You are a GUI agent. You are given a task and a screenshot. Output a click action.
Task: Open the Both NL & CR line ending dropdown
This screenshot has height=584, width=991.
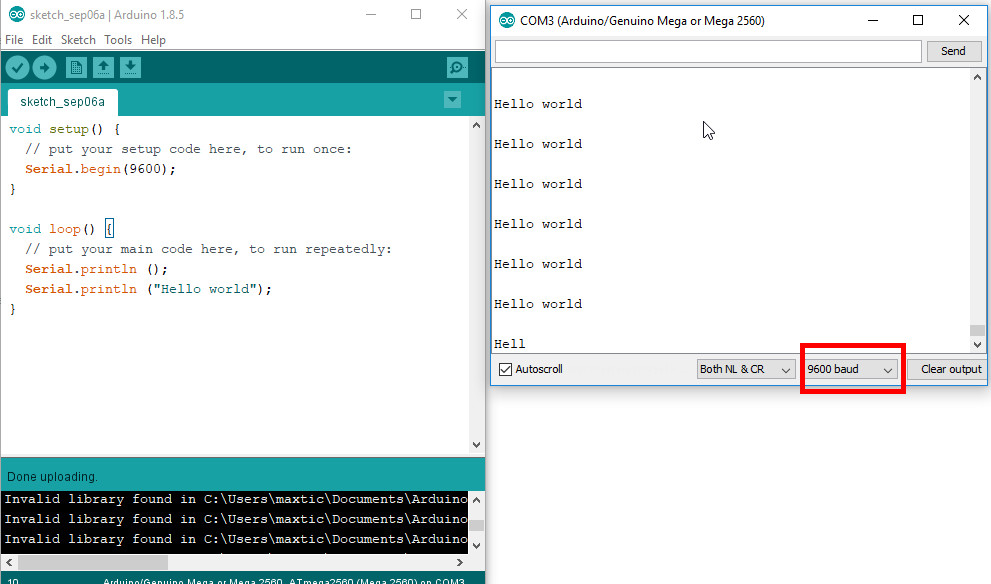pos(745,369)
